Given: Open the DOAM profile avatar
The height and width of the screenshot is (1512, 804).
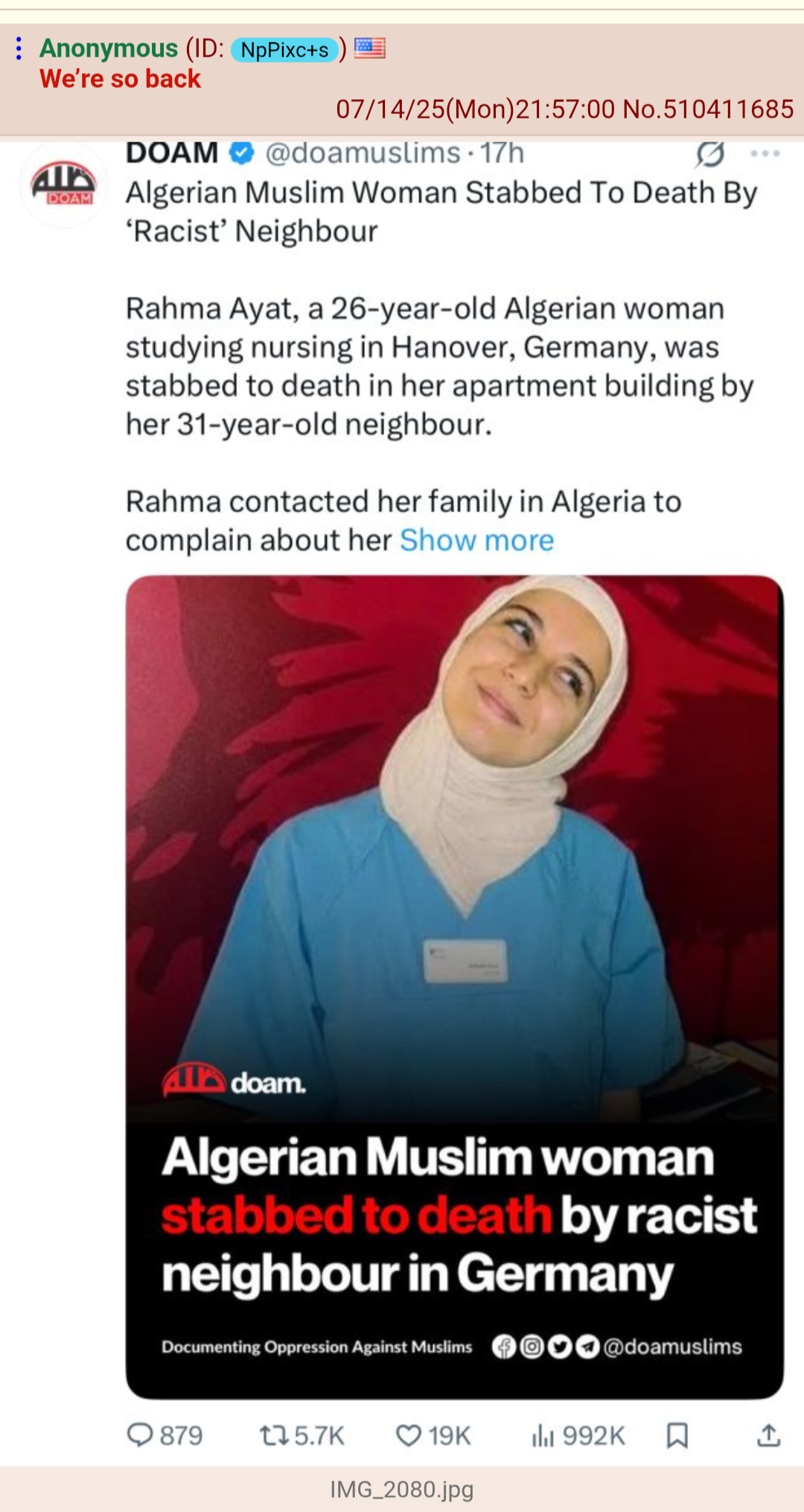Looking at the screenshot, I should coord(63,184).
